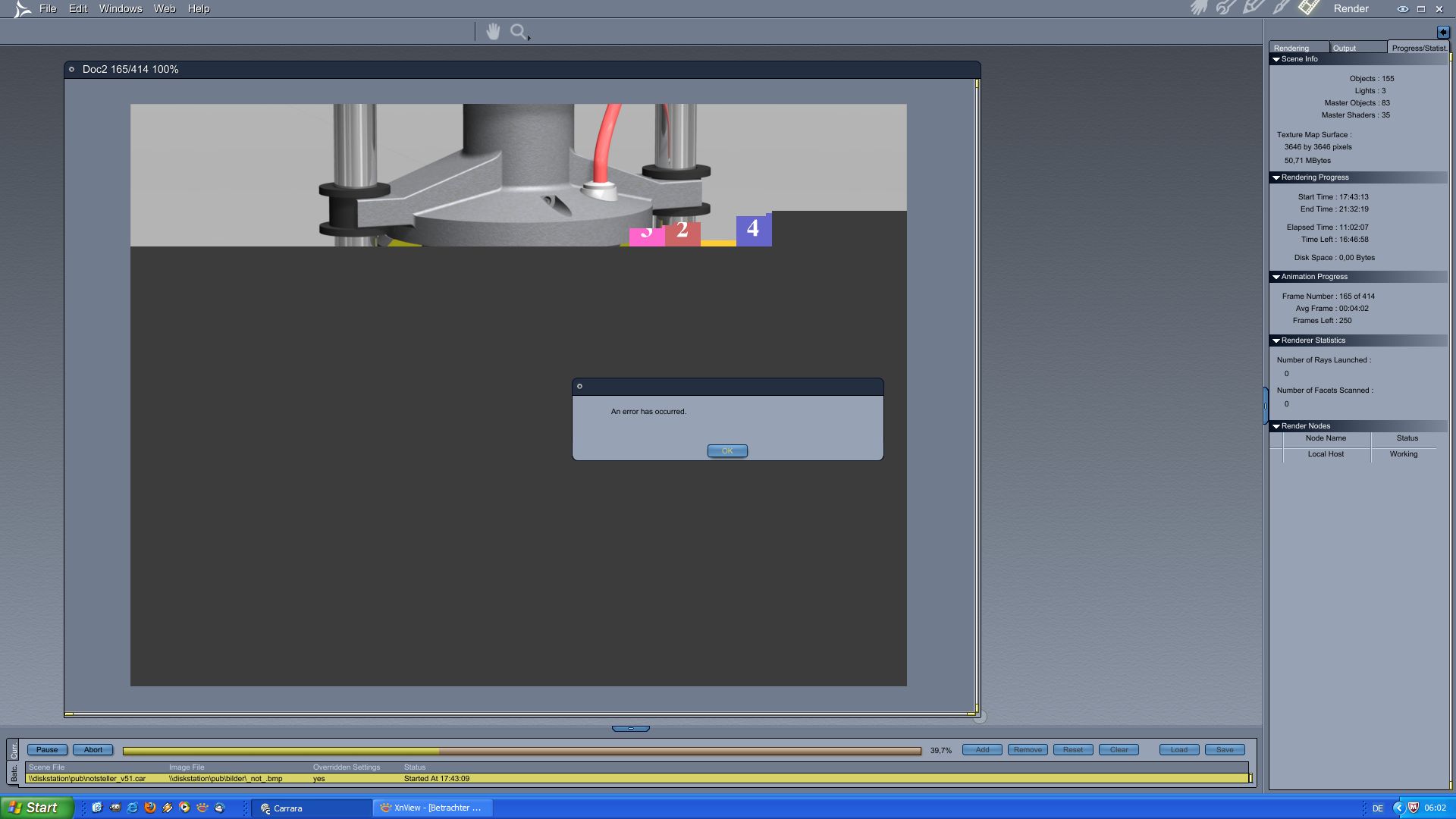This screenshot has width=1456, height=819.
Task: Open the Assemble room hand icon
Action: [x=1198, y=8]
